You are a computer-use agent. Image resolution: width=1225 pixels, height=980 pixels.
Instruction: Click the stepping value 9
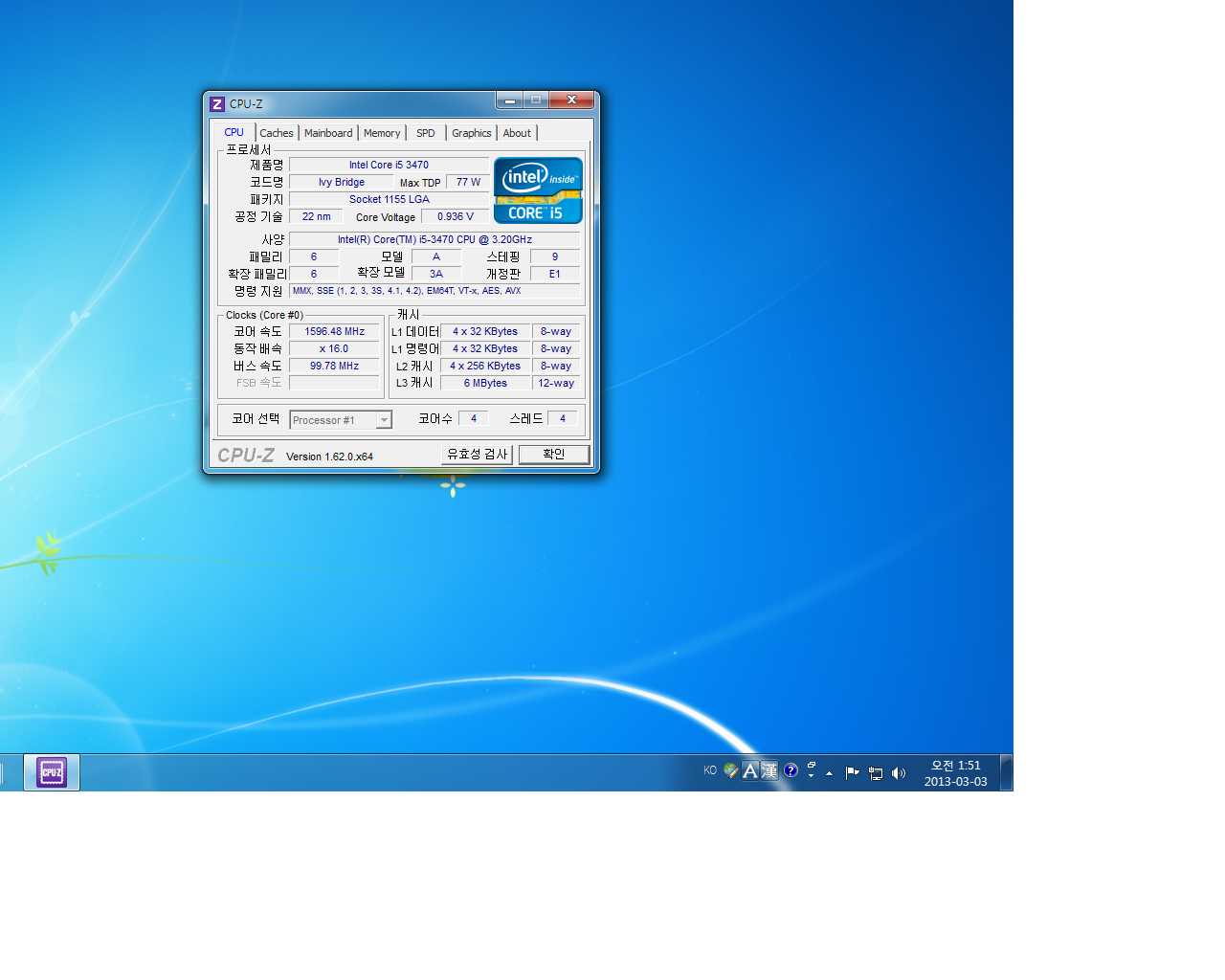[555, 256]
